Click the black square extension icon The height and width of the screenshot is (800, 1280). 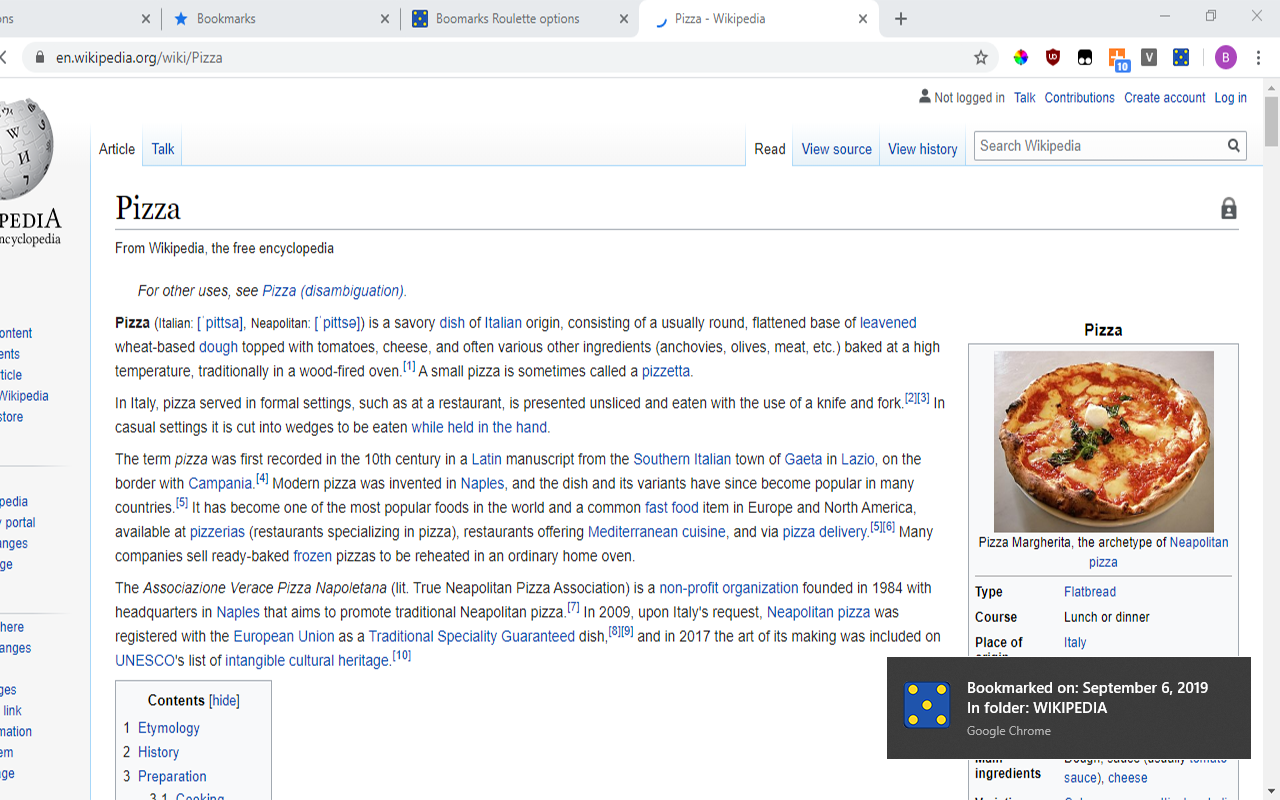click(x=1085, y=58)
